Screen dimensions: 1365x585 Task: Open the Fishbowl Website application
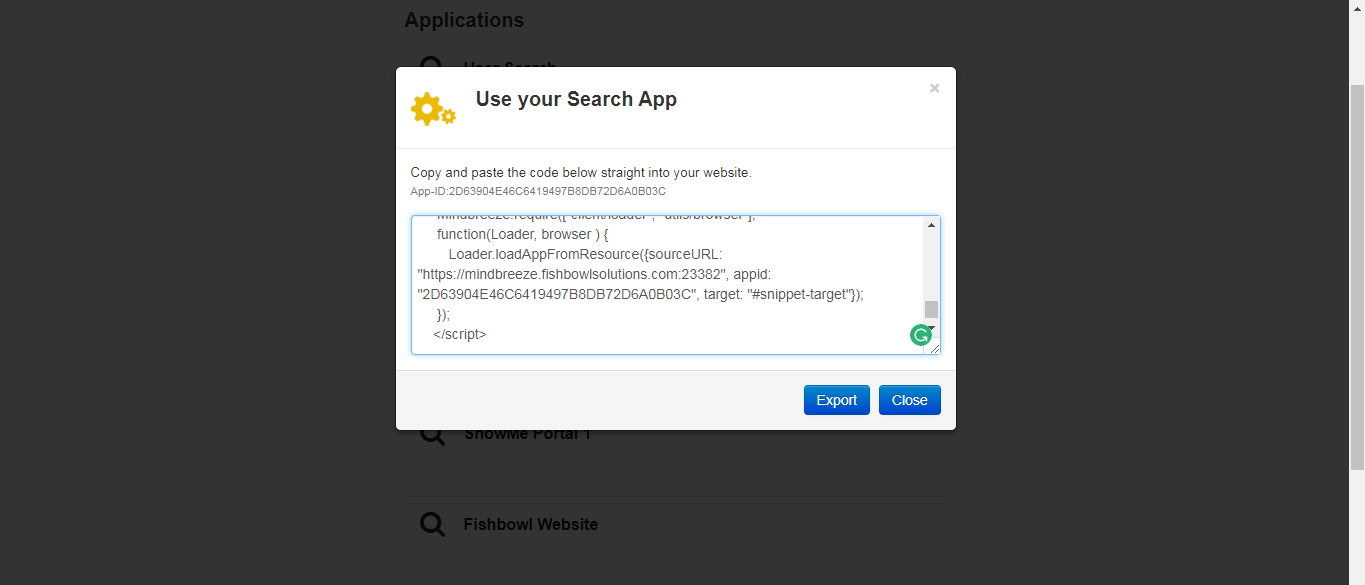(531, 524)
